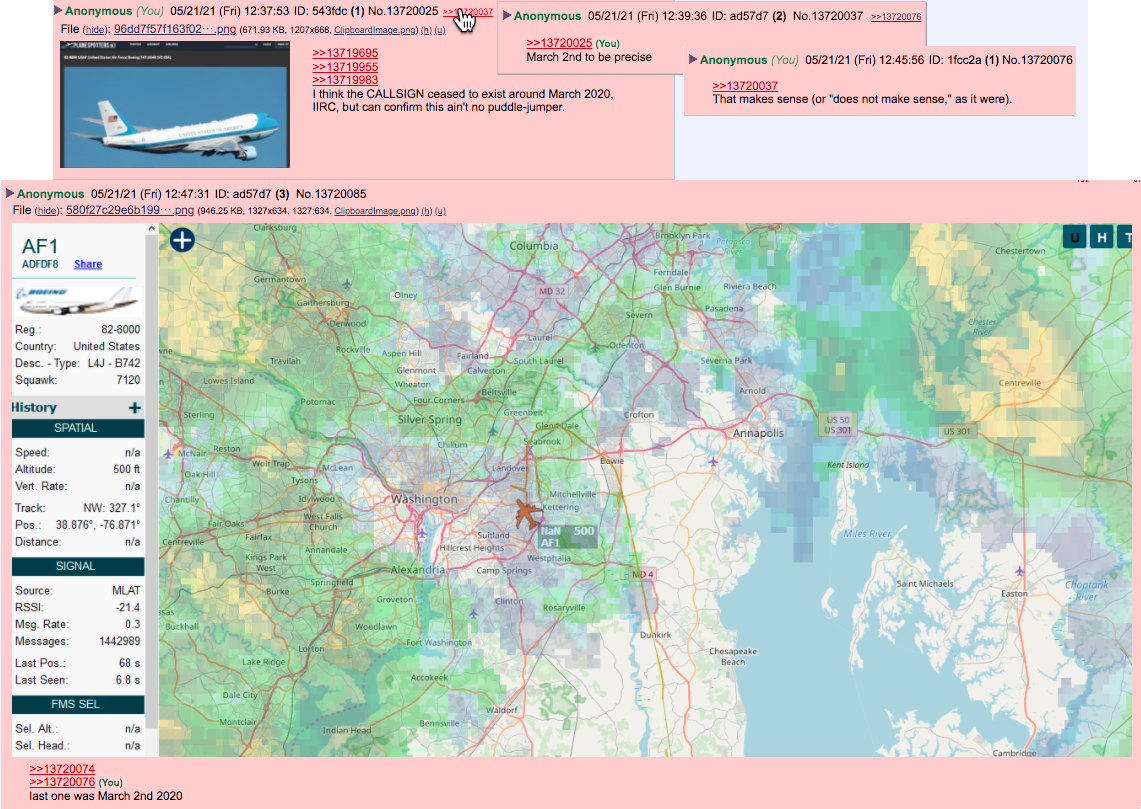Click the SIGNAL section header
Image resolution: width=1141 pixels, height=809 pixels.
point(77,566)
